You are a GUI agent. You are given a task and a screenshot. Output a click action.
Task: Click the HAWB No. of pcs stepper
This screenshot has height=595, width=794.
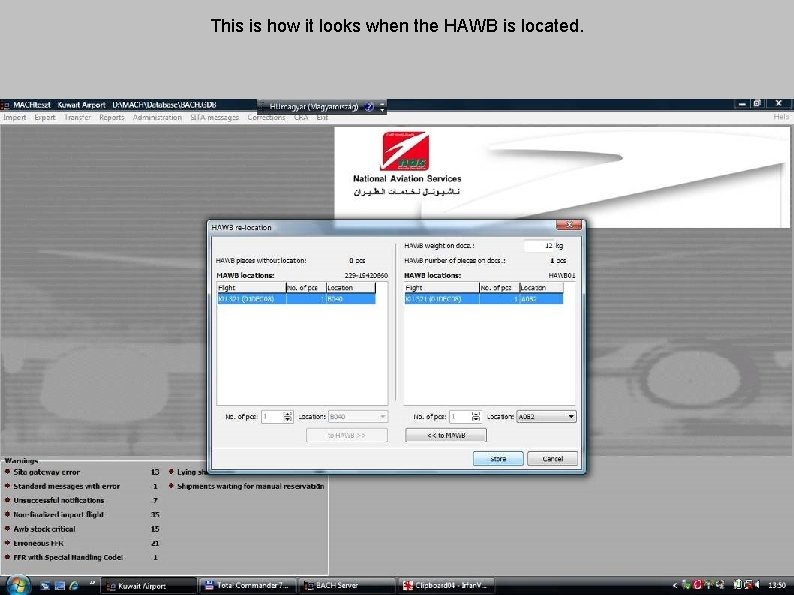[475, 416]
